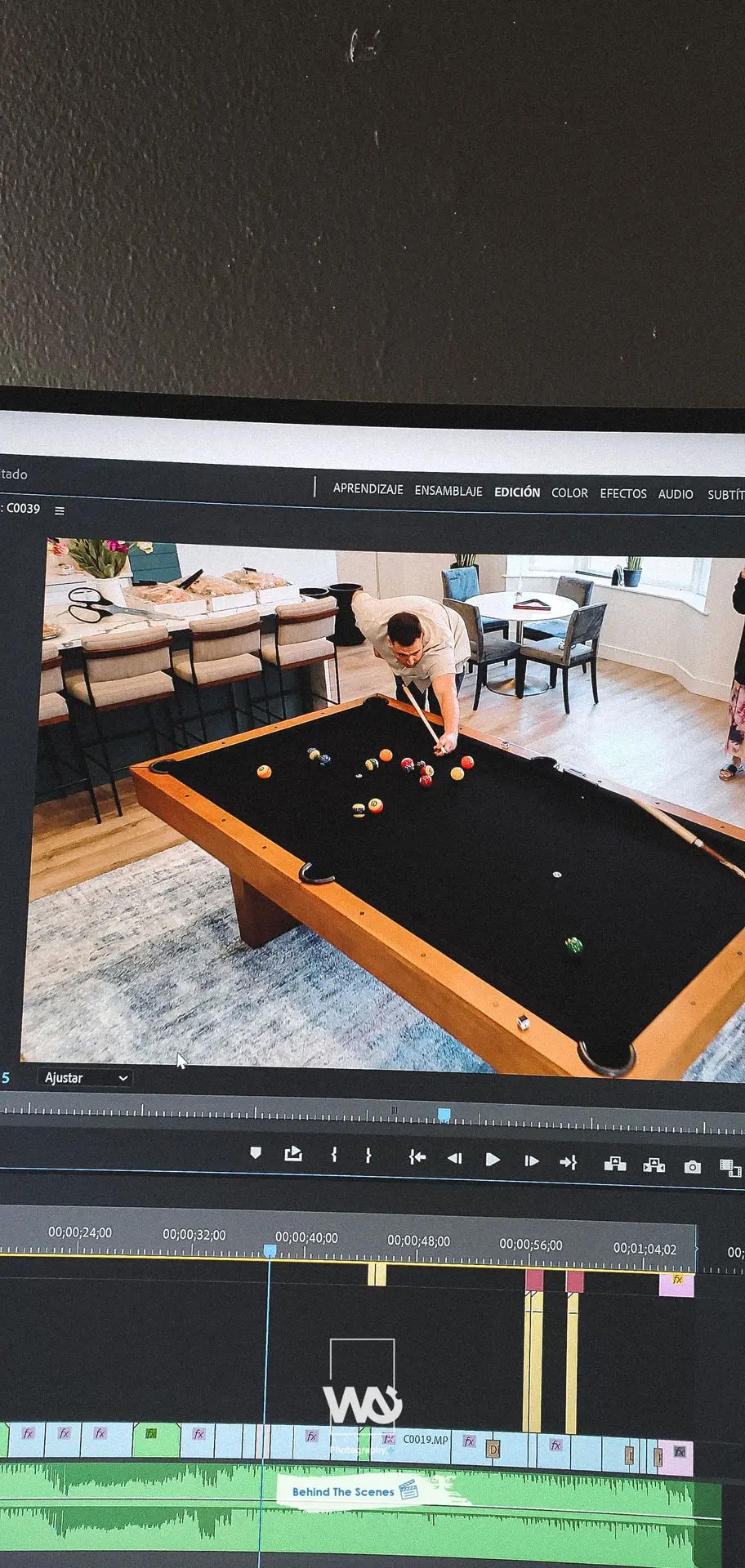Viewport: 745px width, 1568px height.
Task: Click the Lift button
Action: coord(615,1164)
